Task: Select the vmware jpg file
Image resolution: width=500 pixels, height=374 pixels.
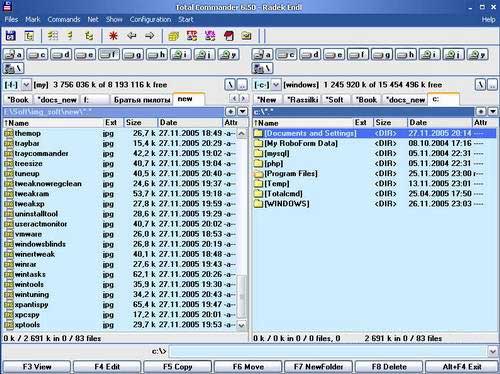Action: pos(120,234)
